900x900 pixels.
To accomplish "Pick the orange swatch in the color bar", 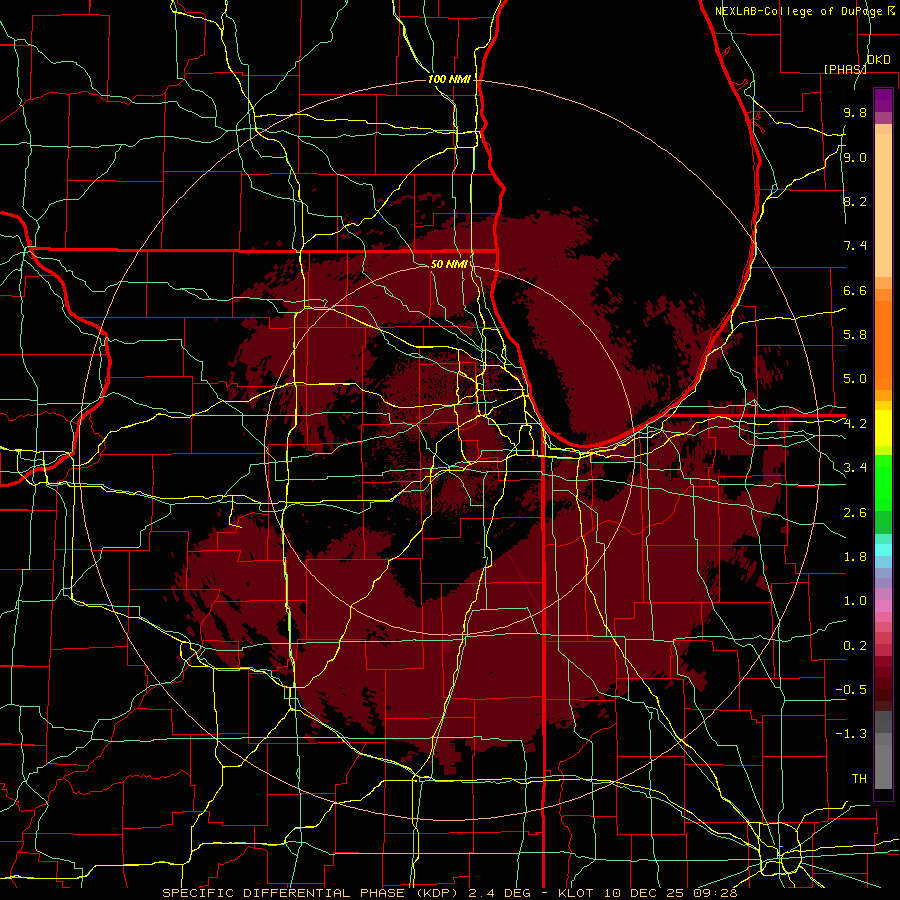I will [x=883, y=344].
